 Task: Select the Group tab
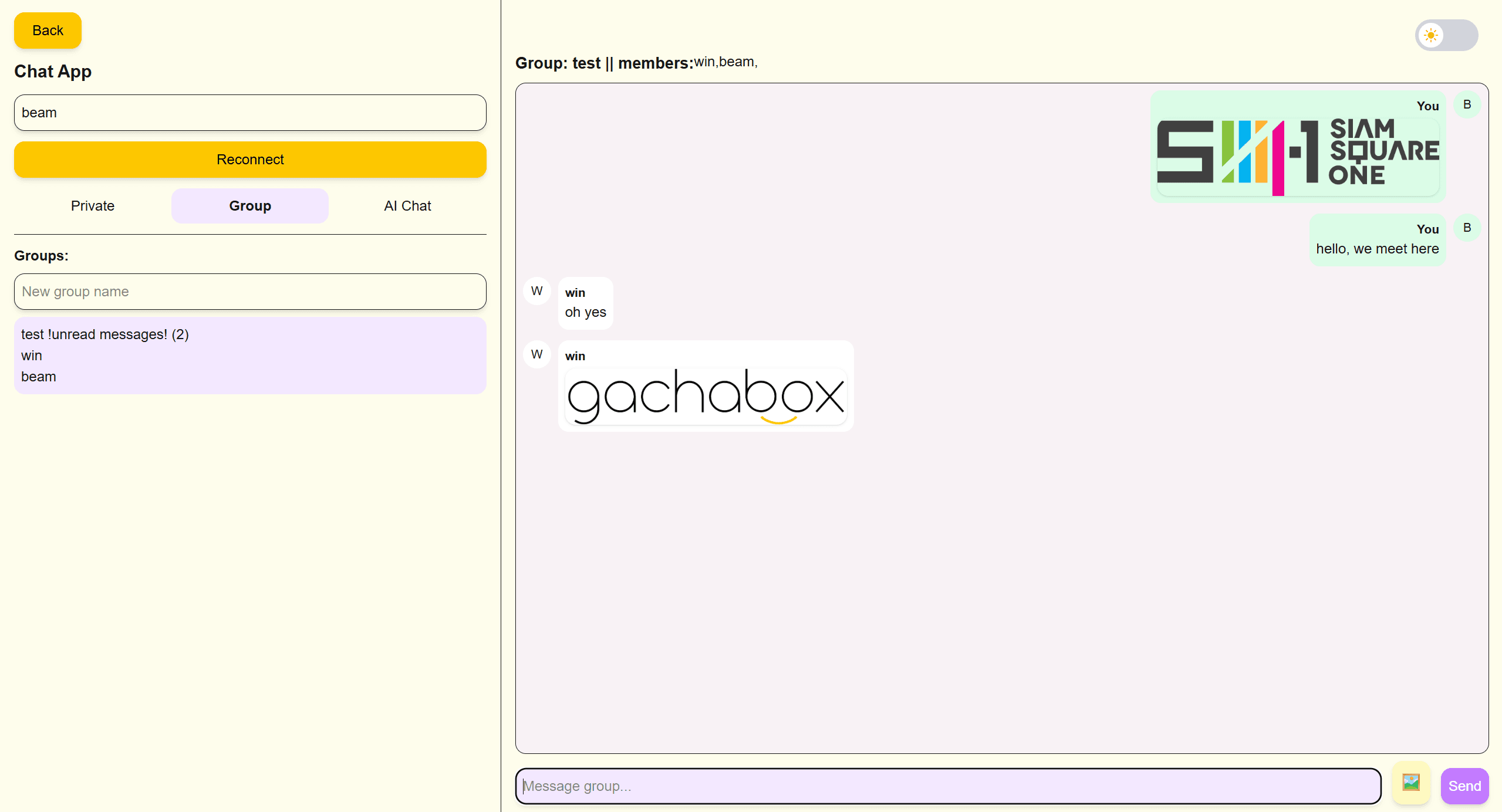(250, 206)
